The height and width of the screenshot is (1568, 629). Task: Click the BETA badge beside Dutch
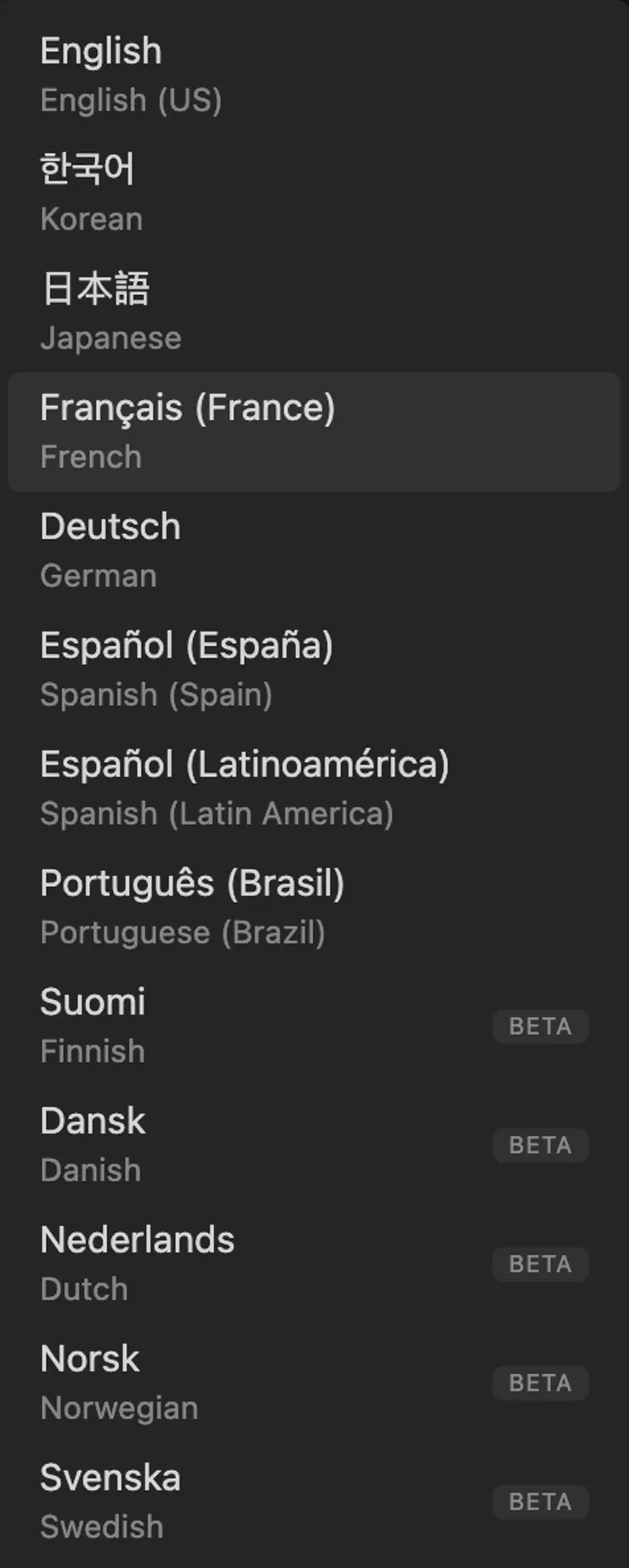[541, 1264]
